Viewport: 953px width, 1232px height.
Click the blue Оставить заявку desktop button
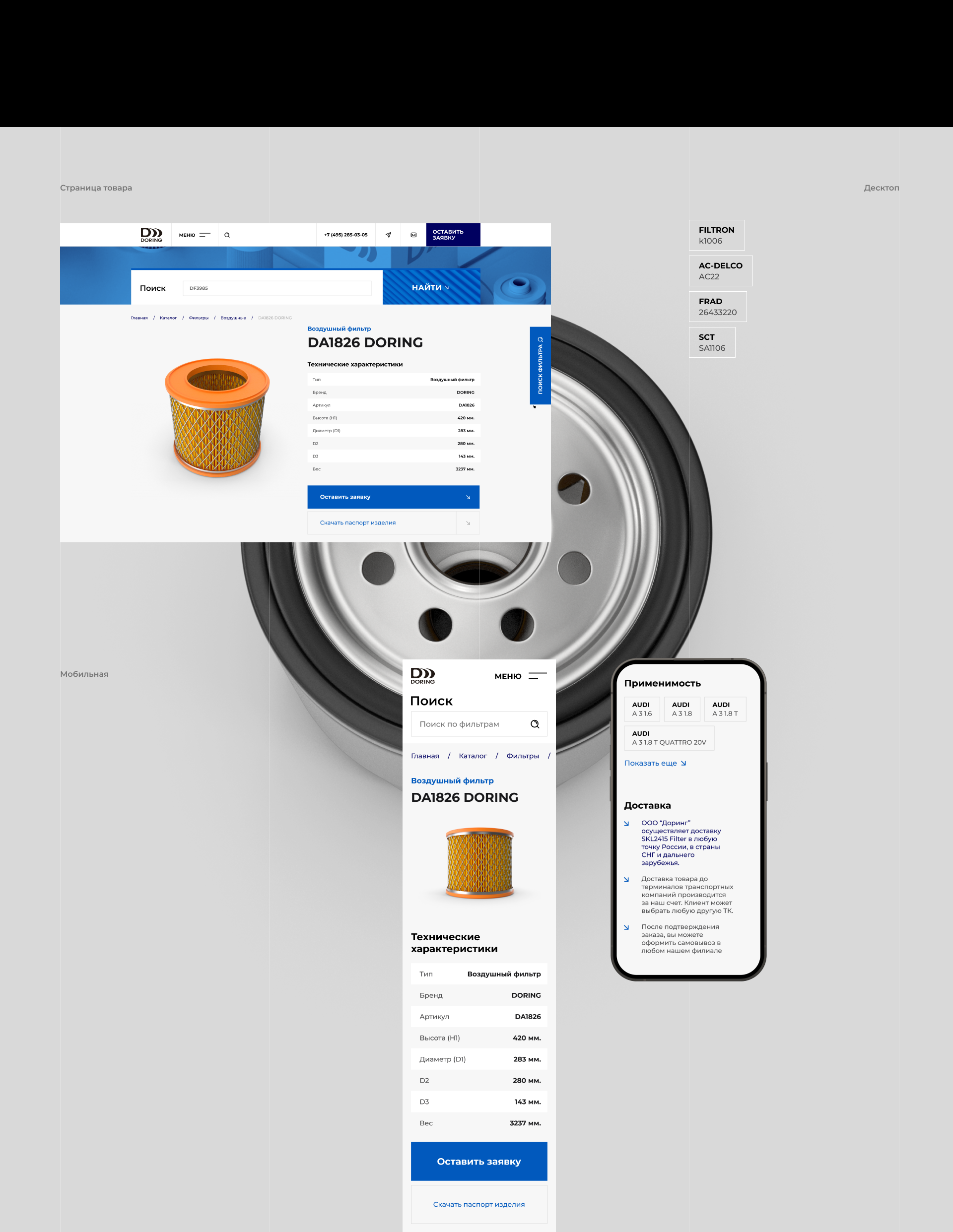pyautogui.click(x=393, y=497)
